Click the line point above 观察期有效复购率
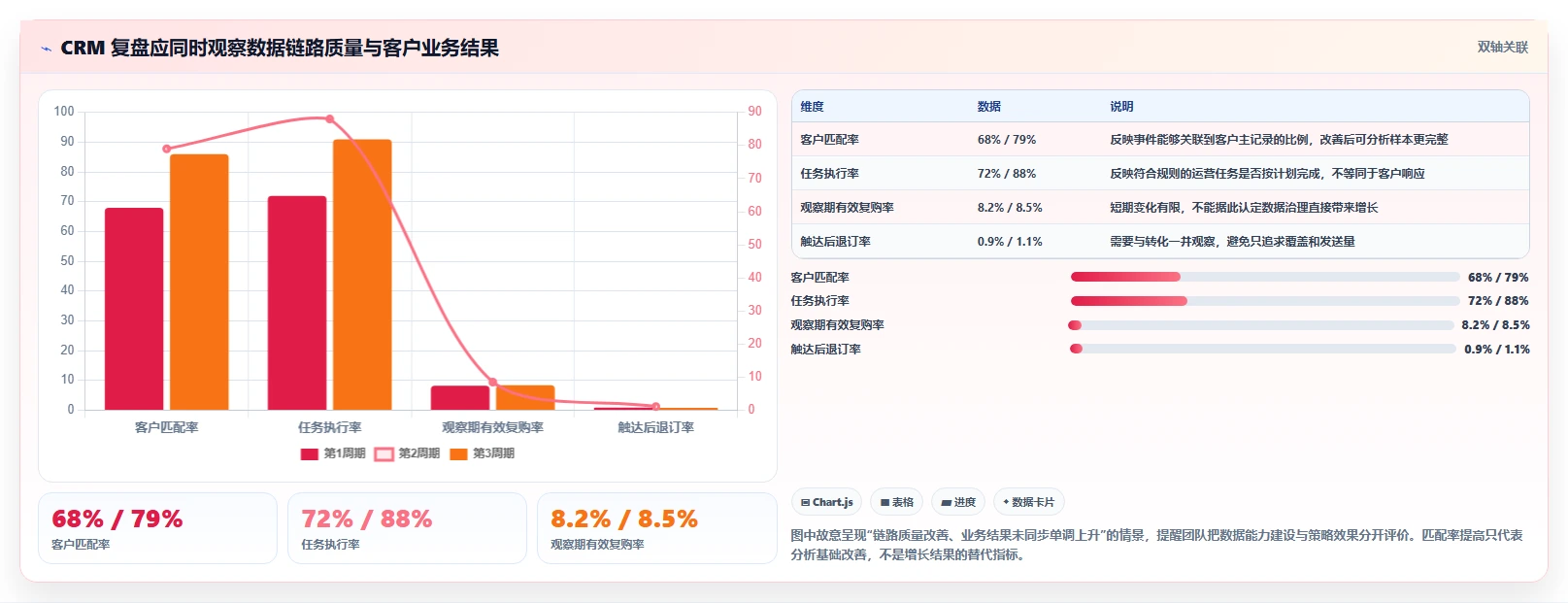1568x603 pixels. 493,383
